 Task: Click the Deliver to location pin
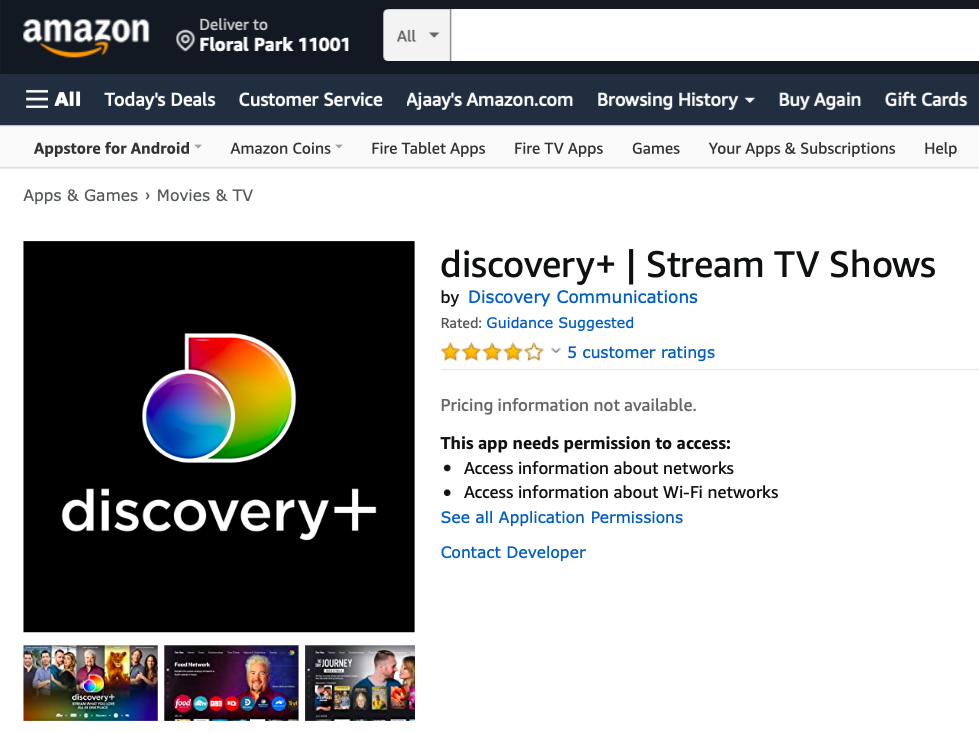pos(185,41)
